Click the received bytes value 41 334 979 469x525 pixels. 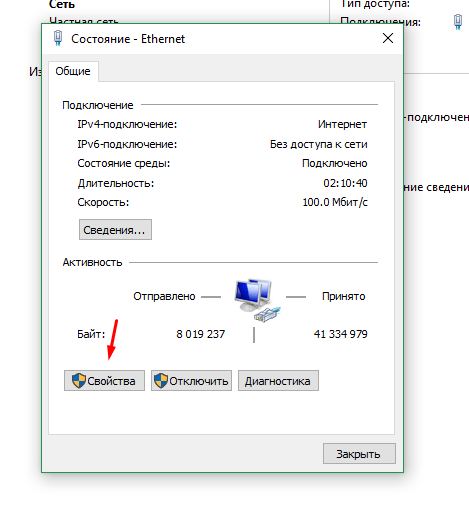(340, 334)
